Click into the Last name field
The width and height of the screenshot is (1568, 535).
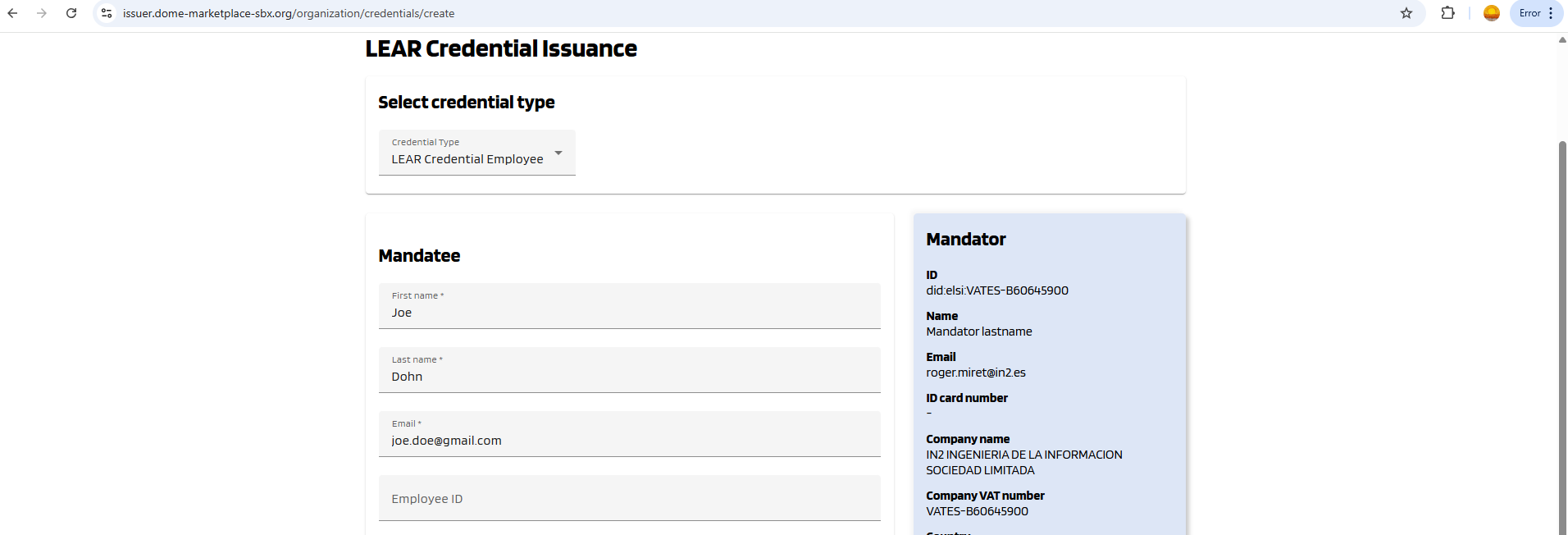[629, 377]
